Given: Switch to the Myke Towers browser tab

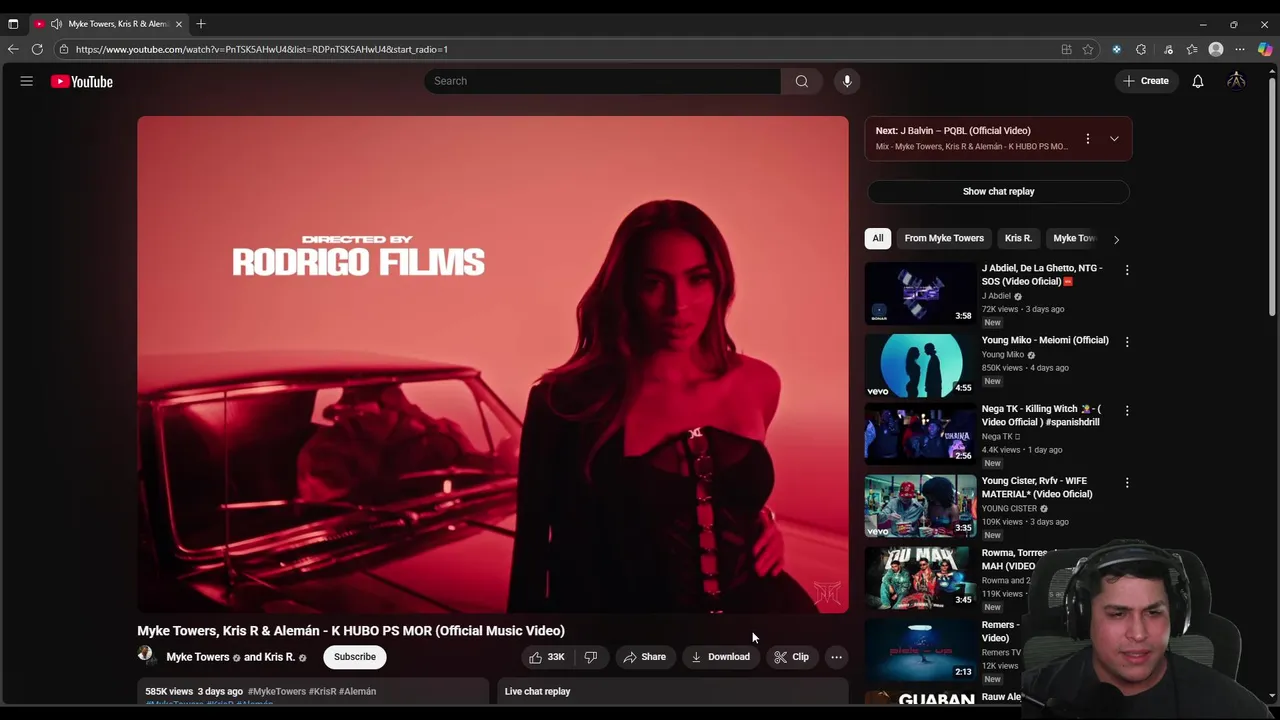Looking at the screenshot, I should (110, 24).
